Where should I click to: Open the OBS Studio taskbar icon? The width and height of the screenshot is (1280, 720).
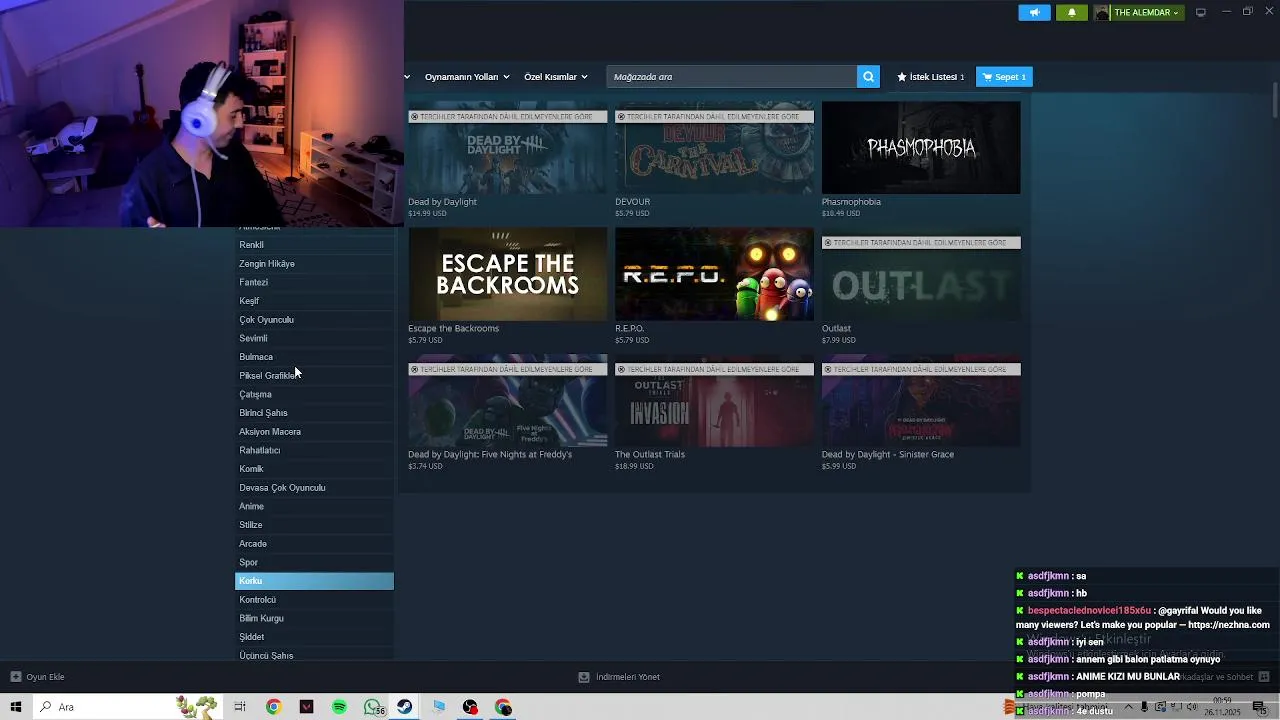tap(470, 707)
